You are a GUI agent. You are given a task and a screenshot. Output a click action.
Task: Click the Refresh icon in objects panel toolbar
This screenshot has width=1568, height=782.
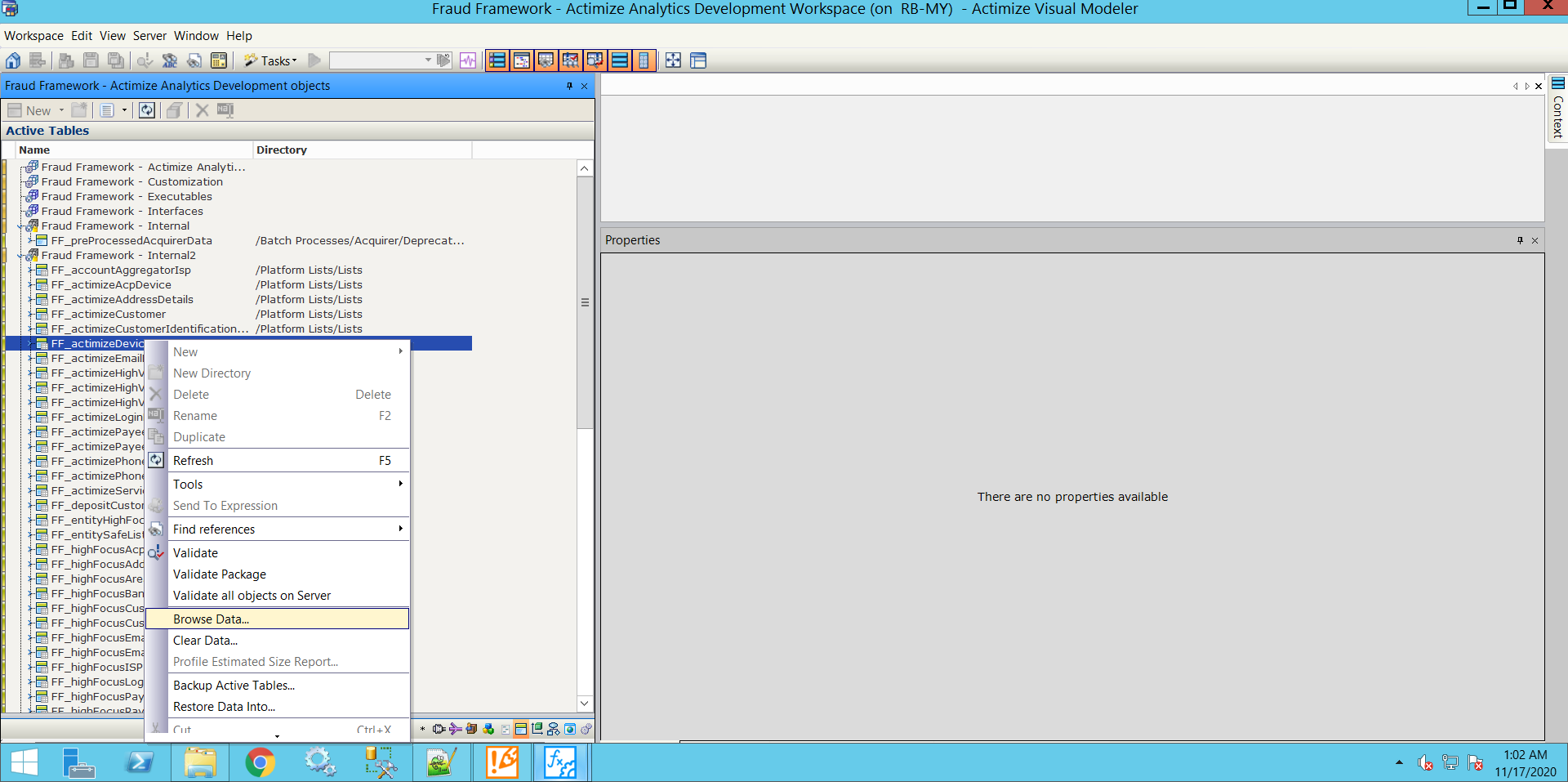(x=146, y=110)
